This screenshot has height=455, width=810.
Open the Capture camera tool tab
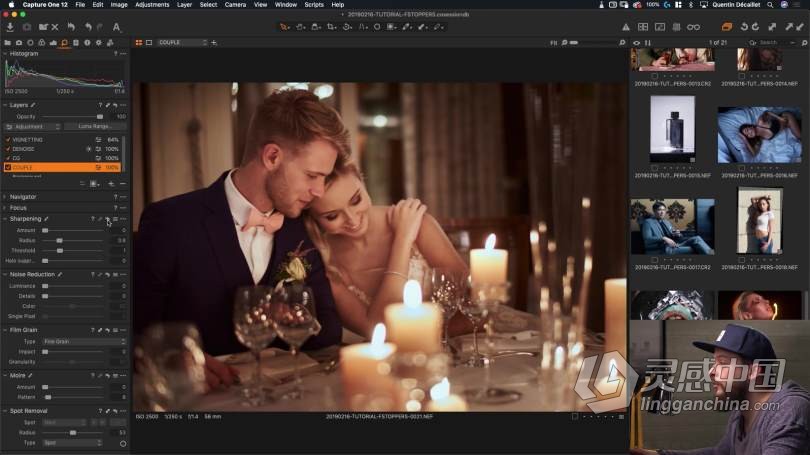click(19, 43)
